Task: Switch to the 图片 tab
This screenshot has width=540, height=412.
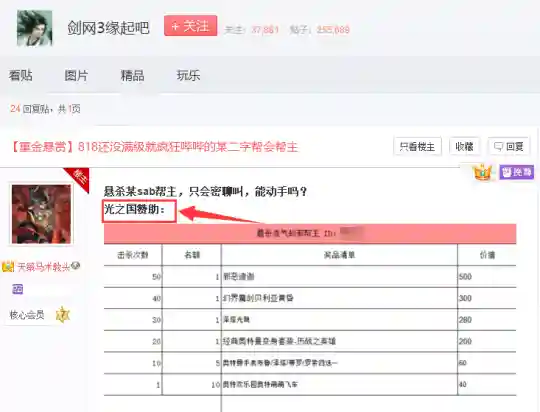Action: pyautogui.click(x=76, y=75)
